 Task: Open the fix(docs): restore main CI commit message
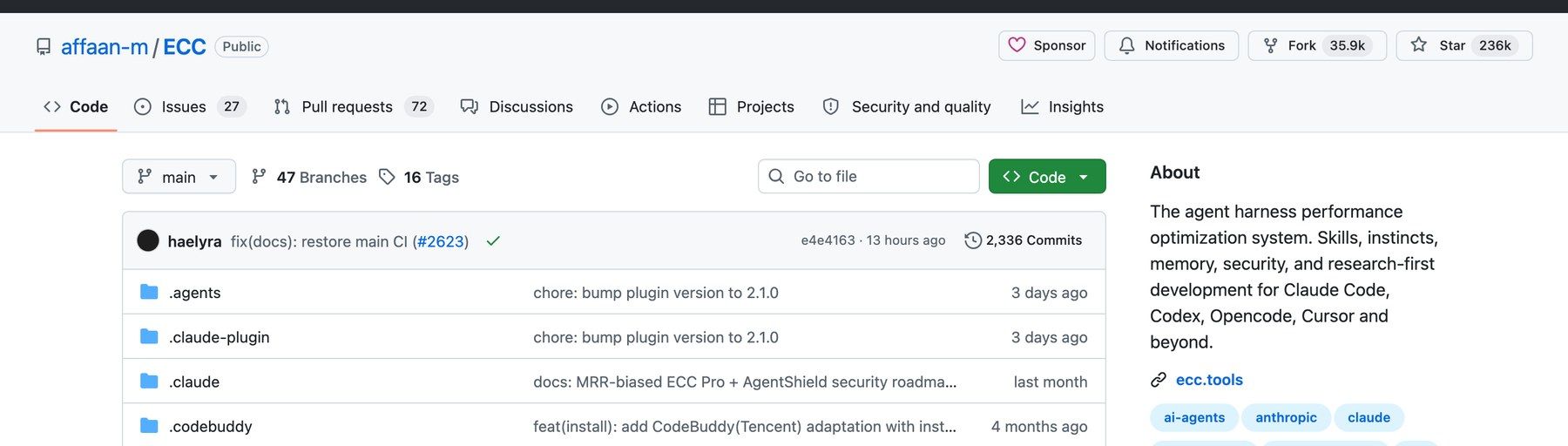coord(319,241)
